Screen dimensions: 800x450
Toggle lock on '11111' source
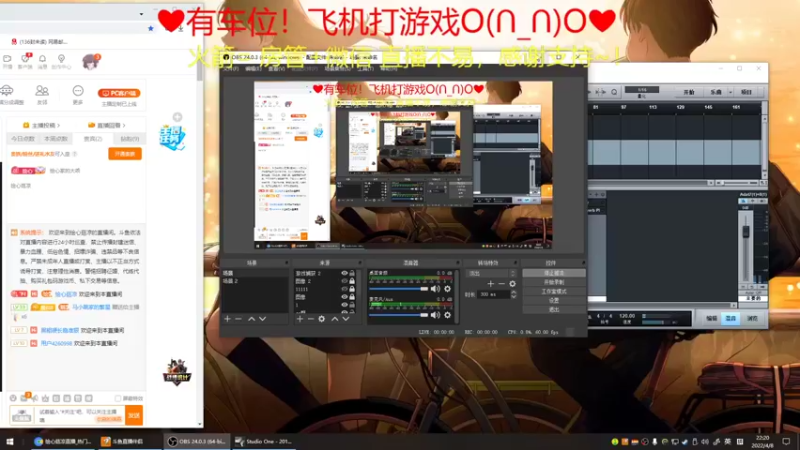click(x=352, y=289)
